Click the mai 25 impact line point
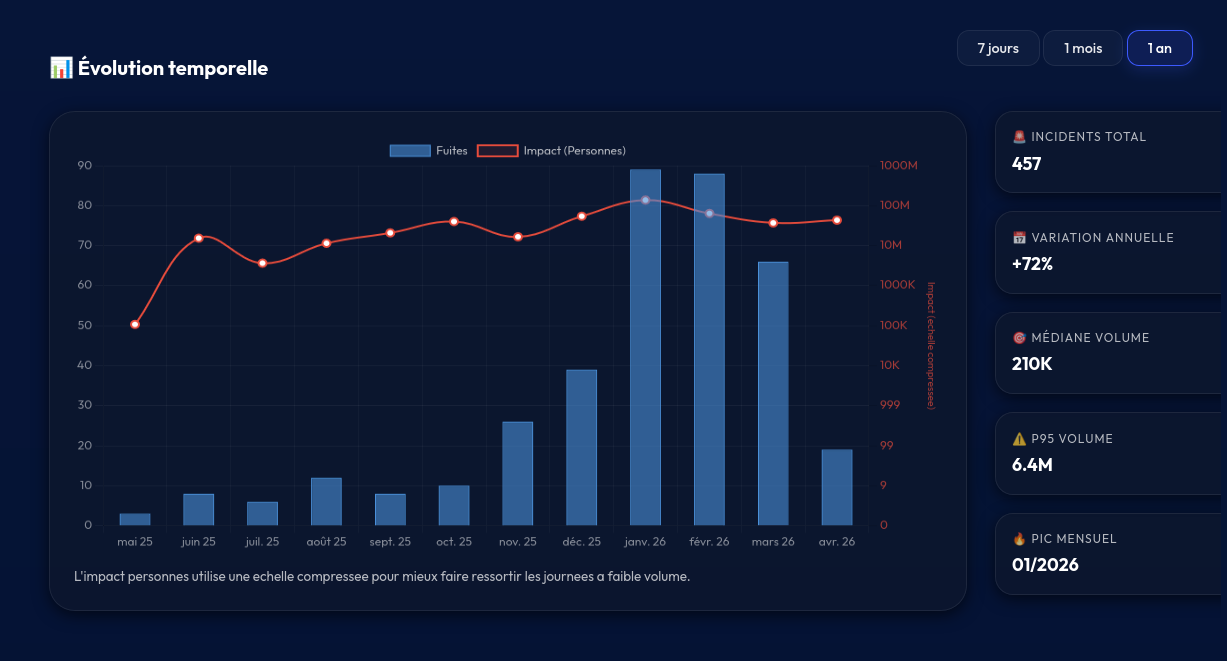Screen dimensions: 1227x661 (x=135, y=324)
